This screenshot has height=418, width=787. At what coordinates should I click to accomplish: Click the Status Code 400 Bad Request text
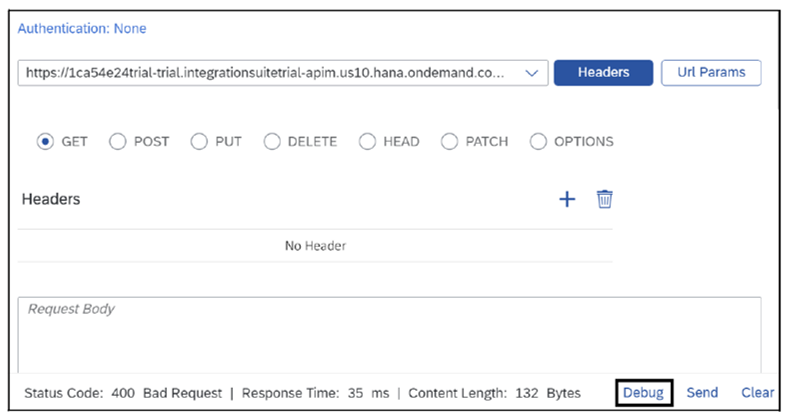(122, 393)
